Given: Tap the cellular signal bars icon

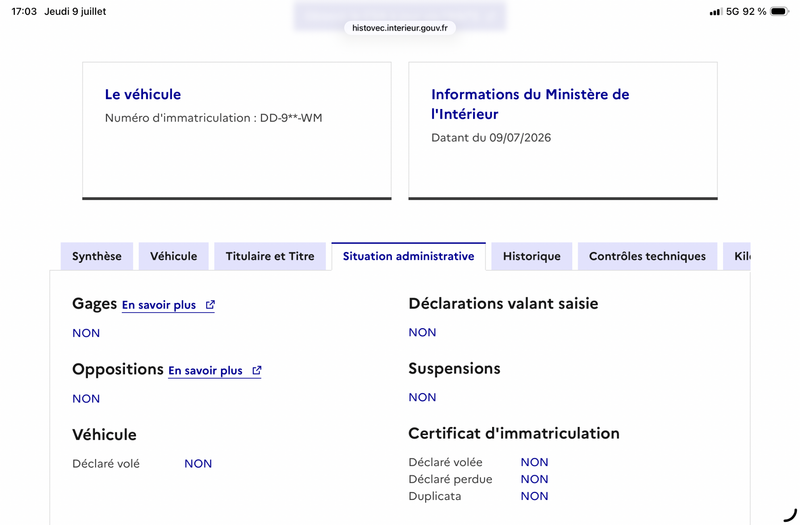Looking at the screenshot, I should pos(716,12).
